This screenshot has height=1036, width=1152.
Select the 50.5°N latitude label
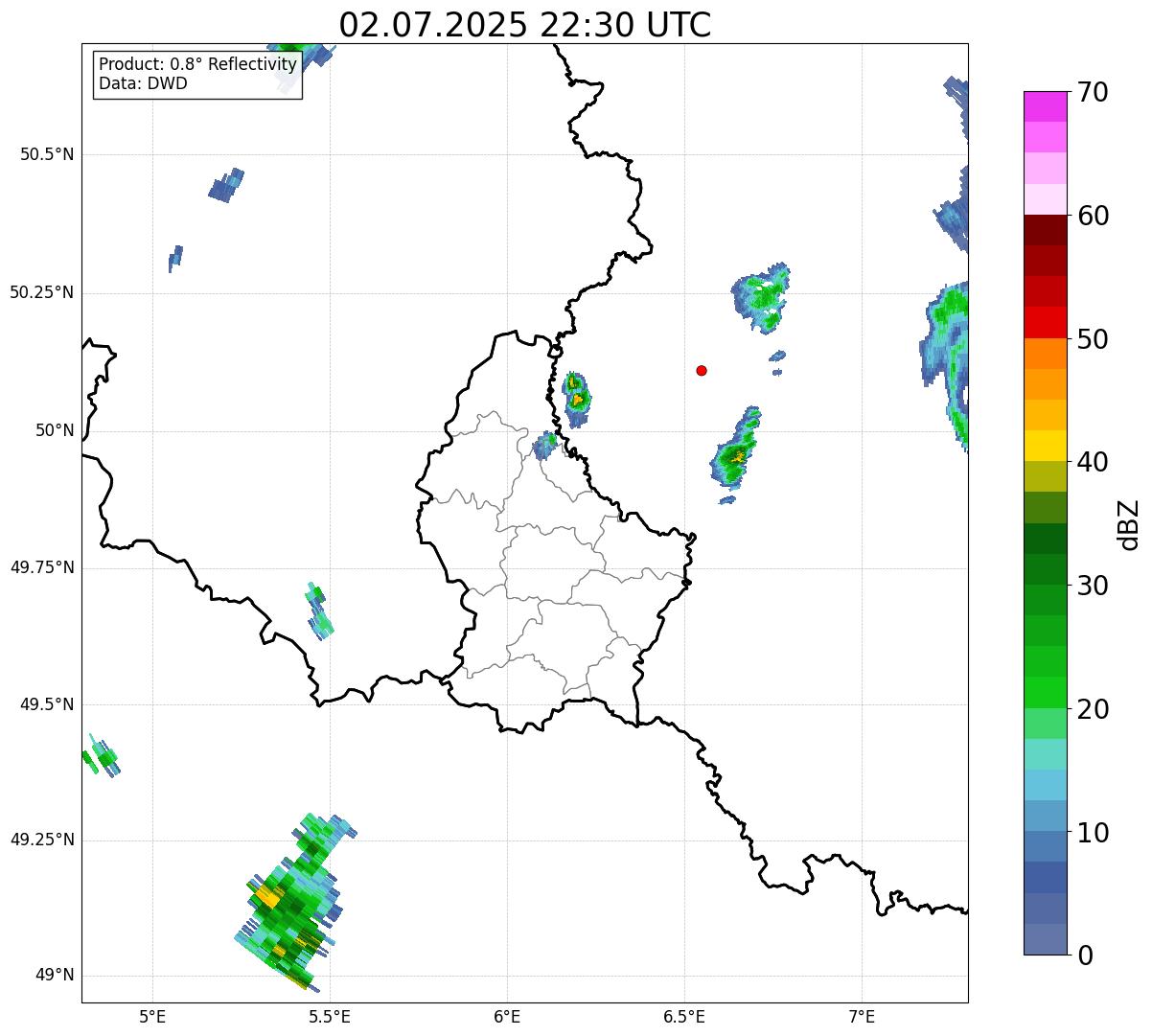47,154
